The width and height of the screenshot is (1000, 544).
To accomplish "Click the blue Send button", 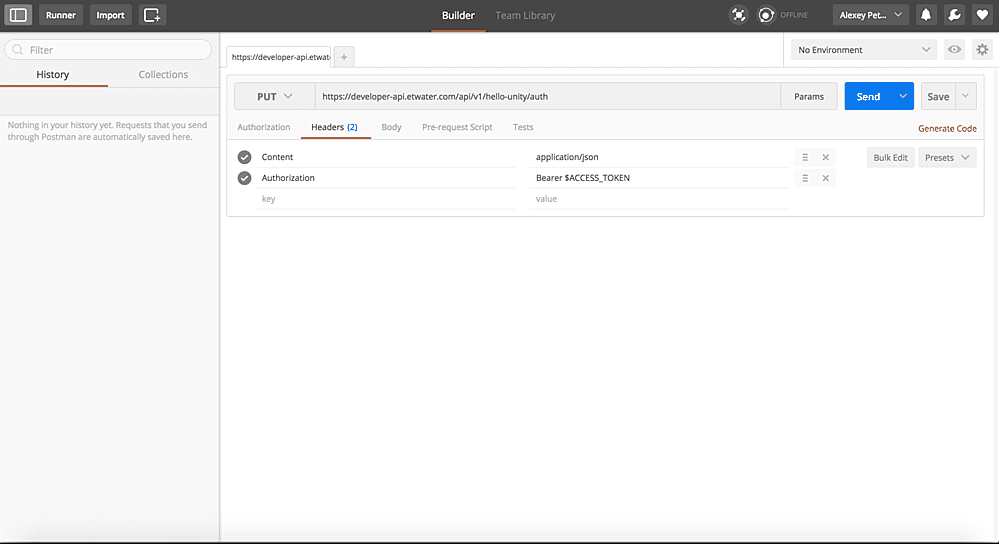I will pyautogui.click(x=868, y=96).
